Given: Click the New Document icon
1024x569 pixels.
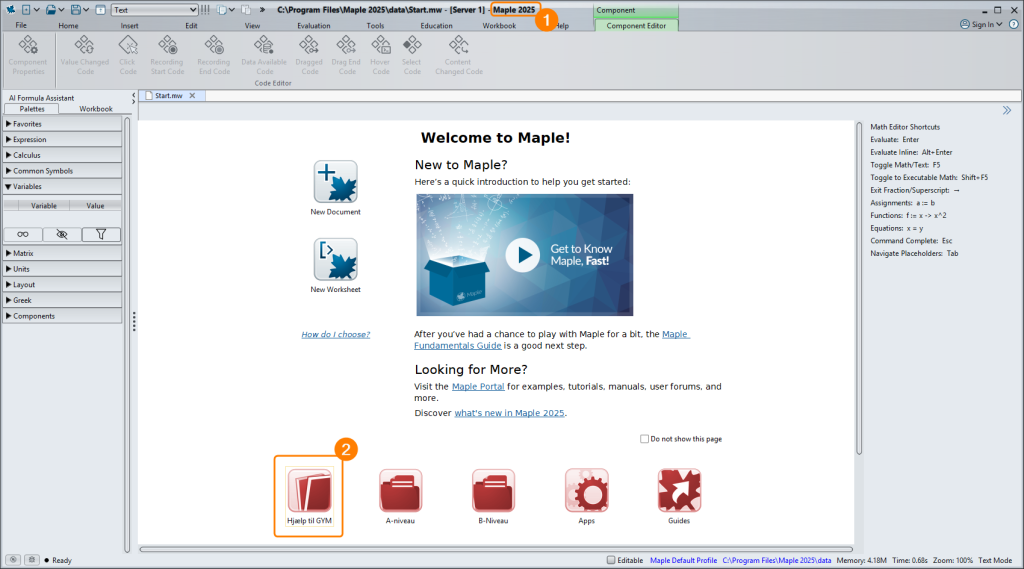Looking at the screenshot, I should pos(335,182).
